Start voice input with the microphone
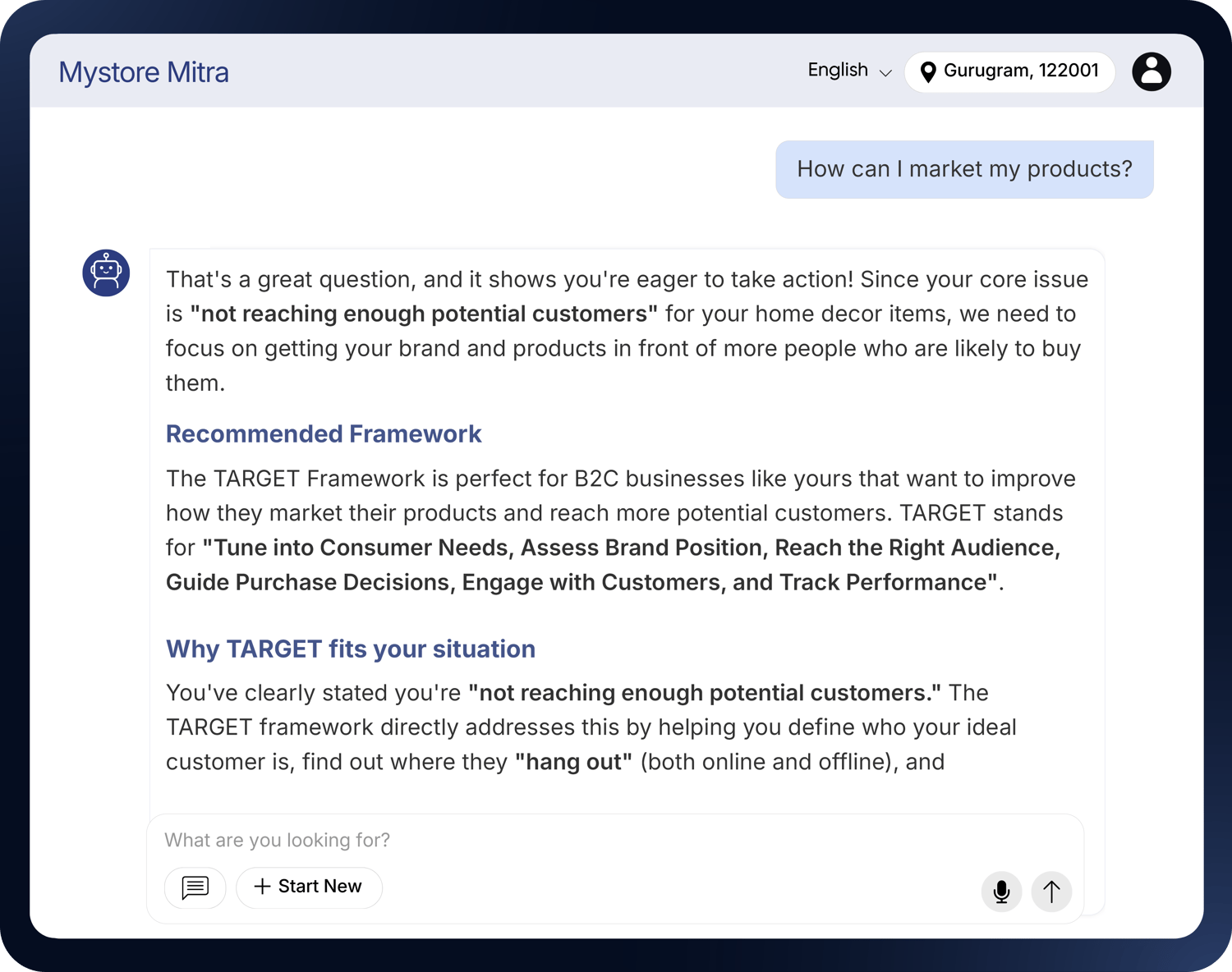The width and height of the screenshot is (1232, 972). (x=1001, y=892)
